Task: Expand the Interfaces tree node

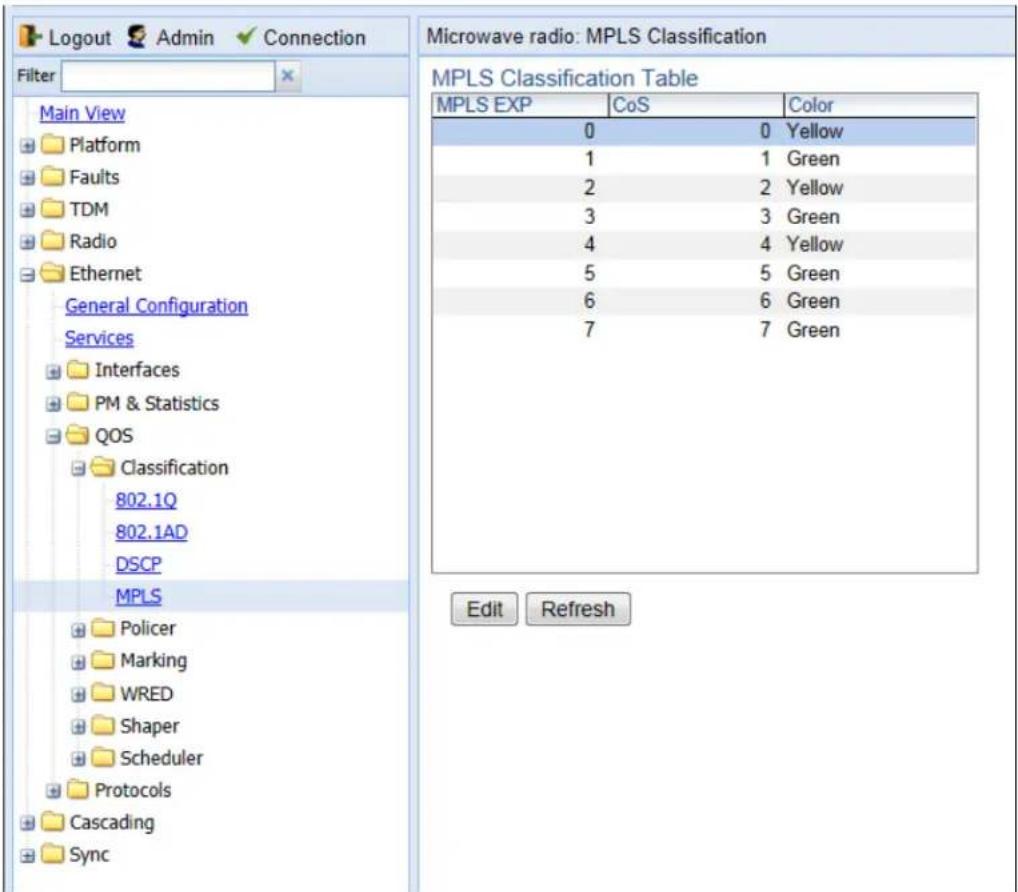Action: click(53, 371)
